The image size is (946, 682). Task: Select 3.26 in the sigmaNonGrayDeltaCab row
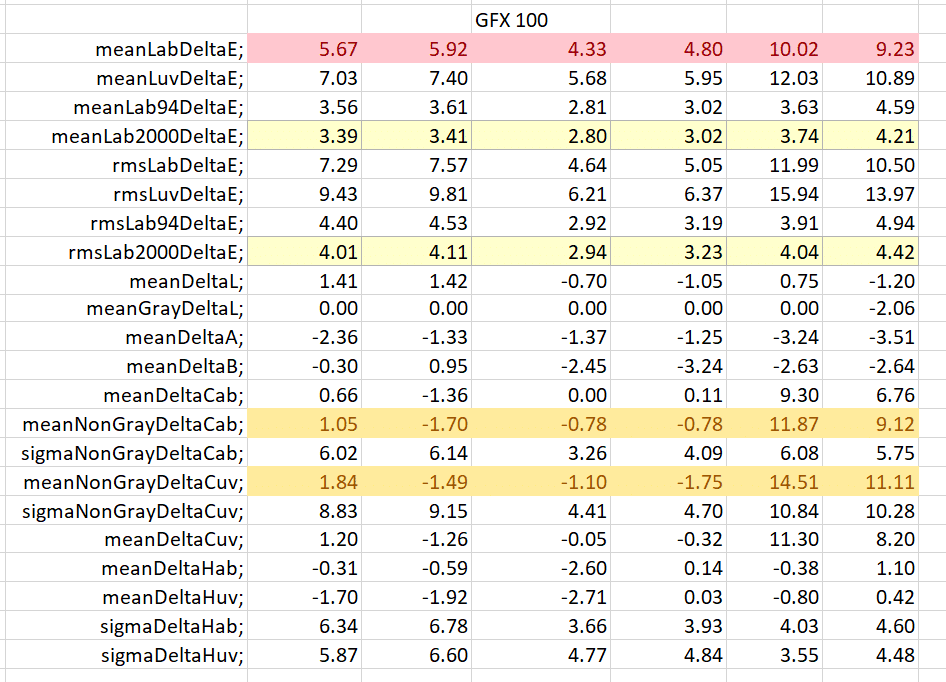[587, 453]
